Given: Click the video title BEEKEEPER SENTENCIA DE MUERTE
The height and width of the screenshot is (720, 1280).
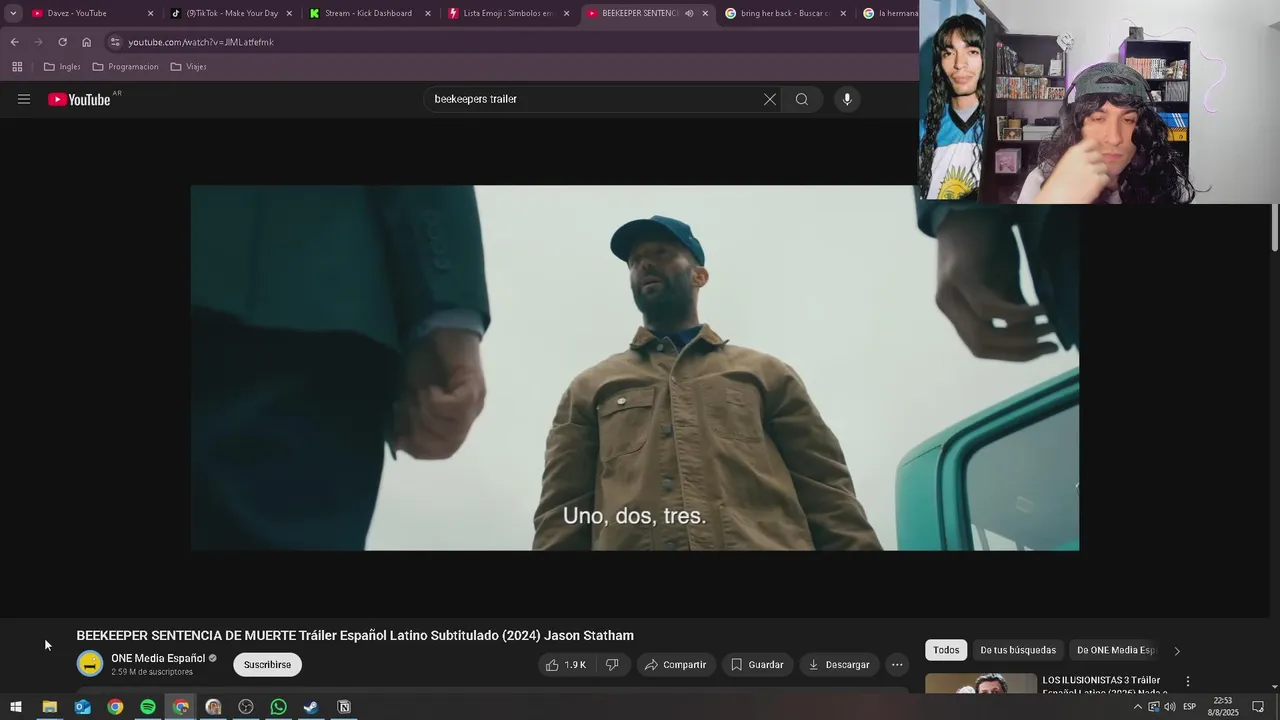Looking at the screenshot, I should (355, 635).
